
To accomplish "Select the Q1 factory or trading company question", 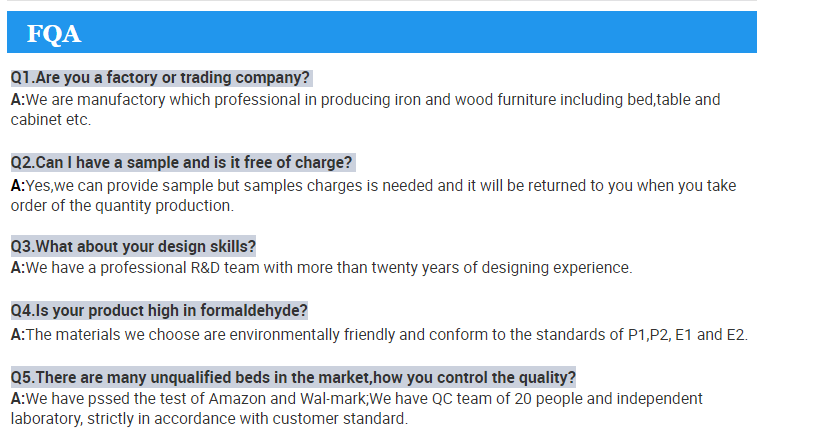I will click(x=160, y=78).
